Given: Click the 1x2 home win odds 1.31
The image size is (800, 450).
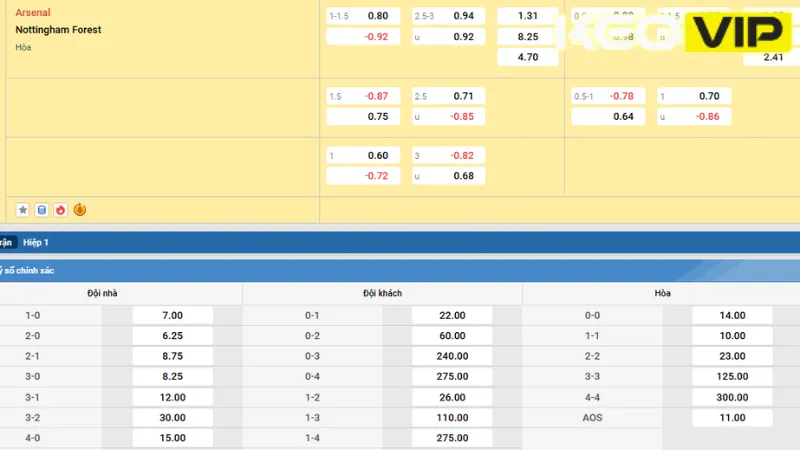Looking at the screenshot, I should 527,16.
